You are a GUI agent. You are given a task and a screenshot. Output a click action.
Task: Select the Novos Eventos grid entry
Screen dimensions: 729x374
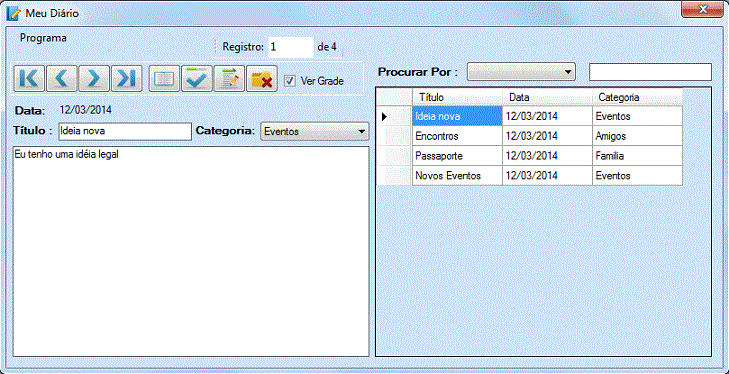[529, 176]
